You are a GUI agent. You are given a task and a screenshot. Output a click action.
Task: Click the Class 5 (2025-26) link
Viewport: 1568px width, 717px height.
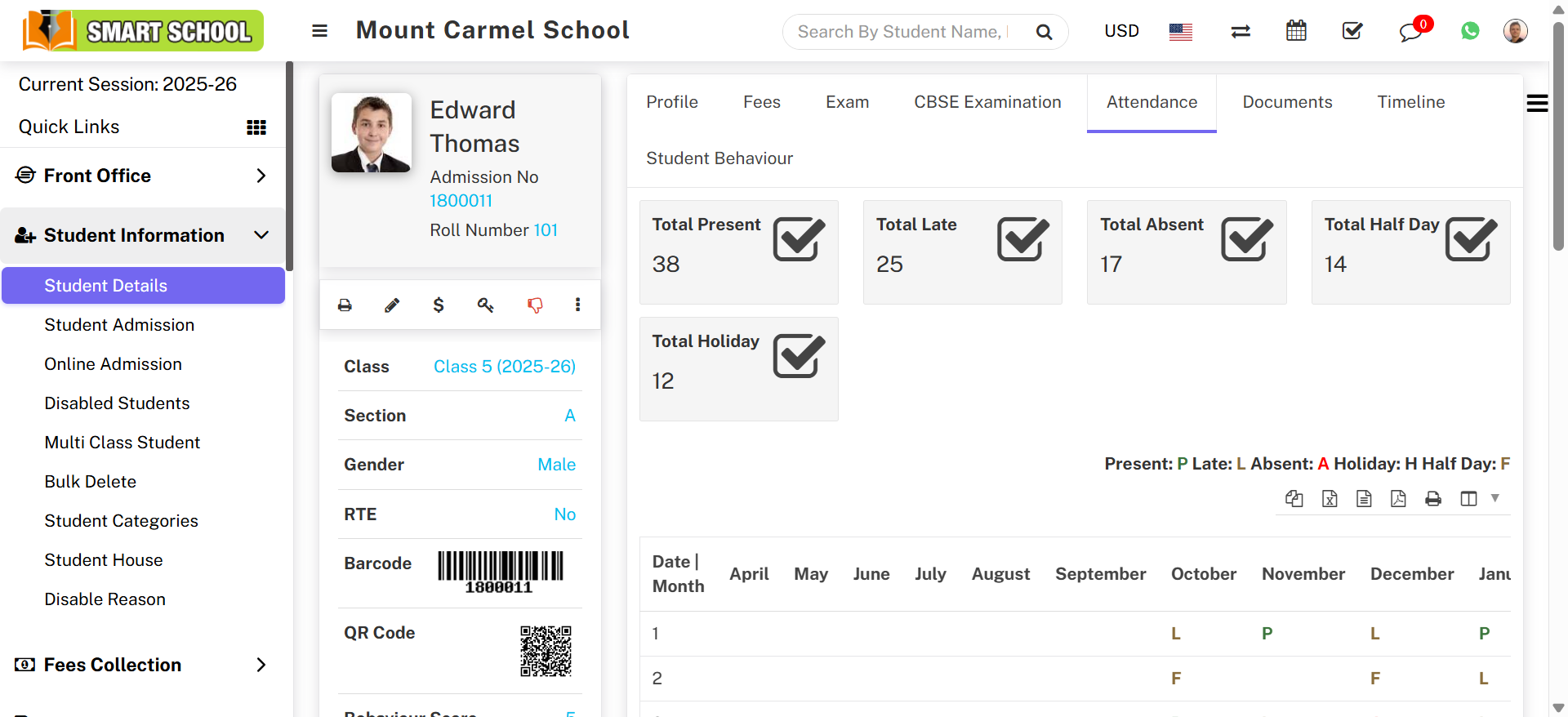tap(504, 367)
